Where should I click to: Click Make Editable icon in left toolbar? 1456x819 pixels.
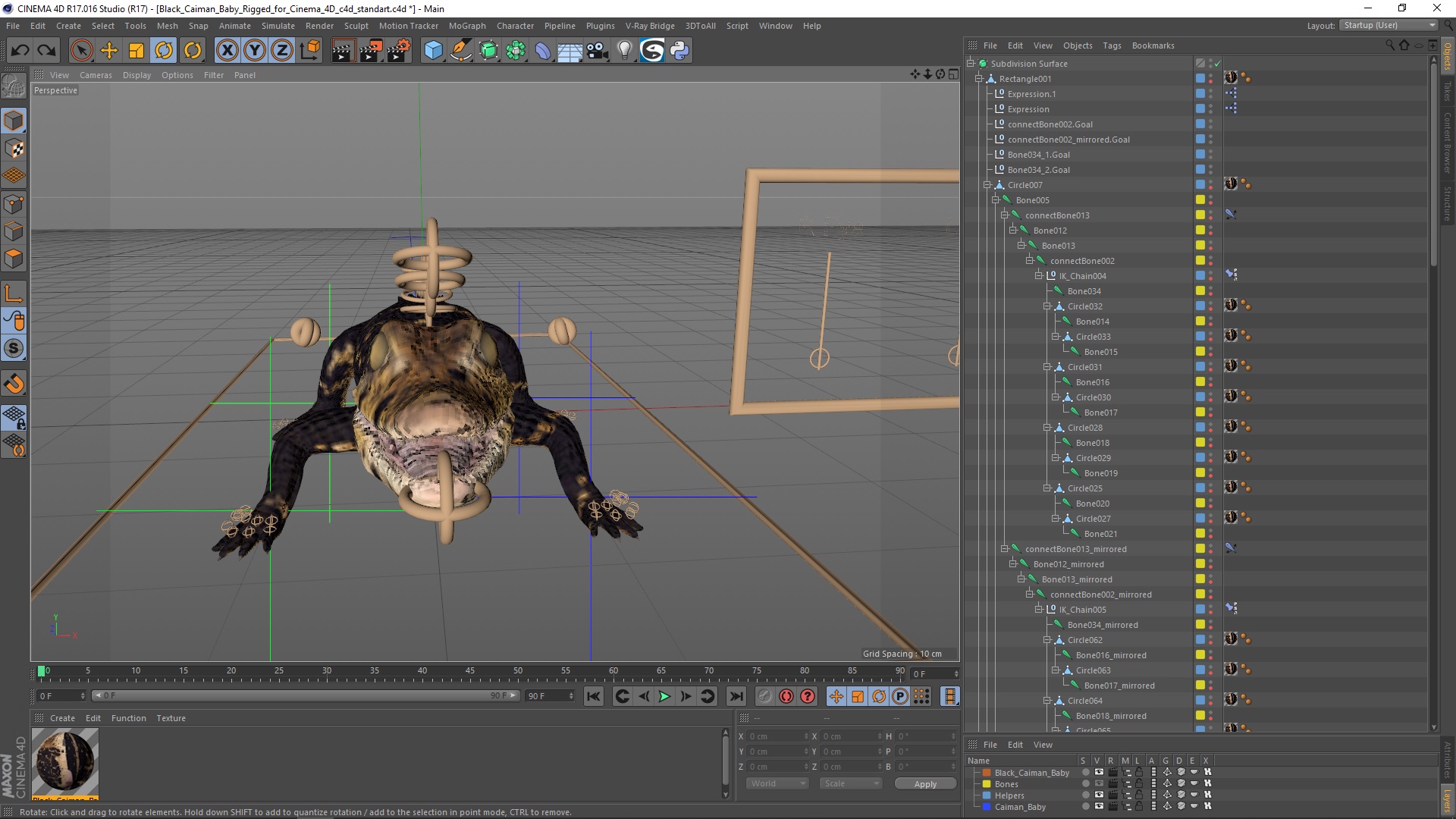click(14, 86)
